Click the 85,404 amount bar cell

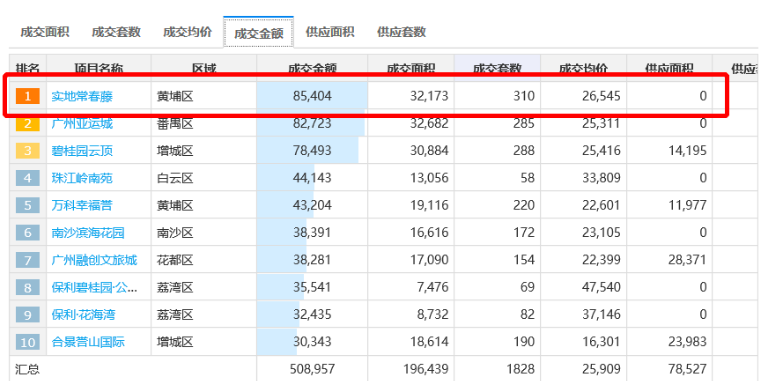click(x=312, y=96)
